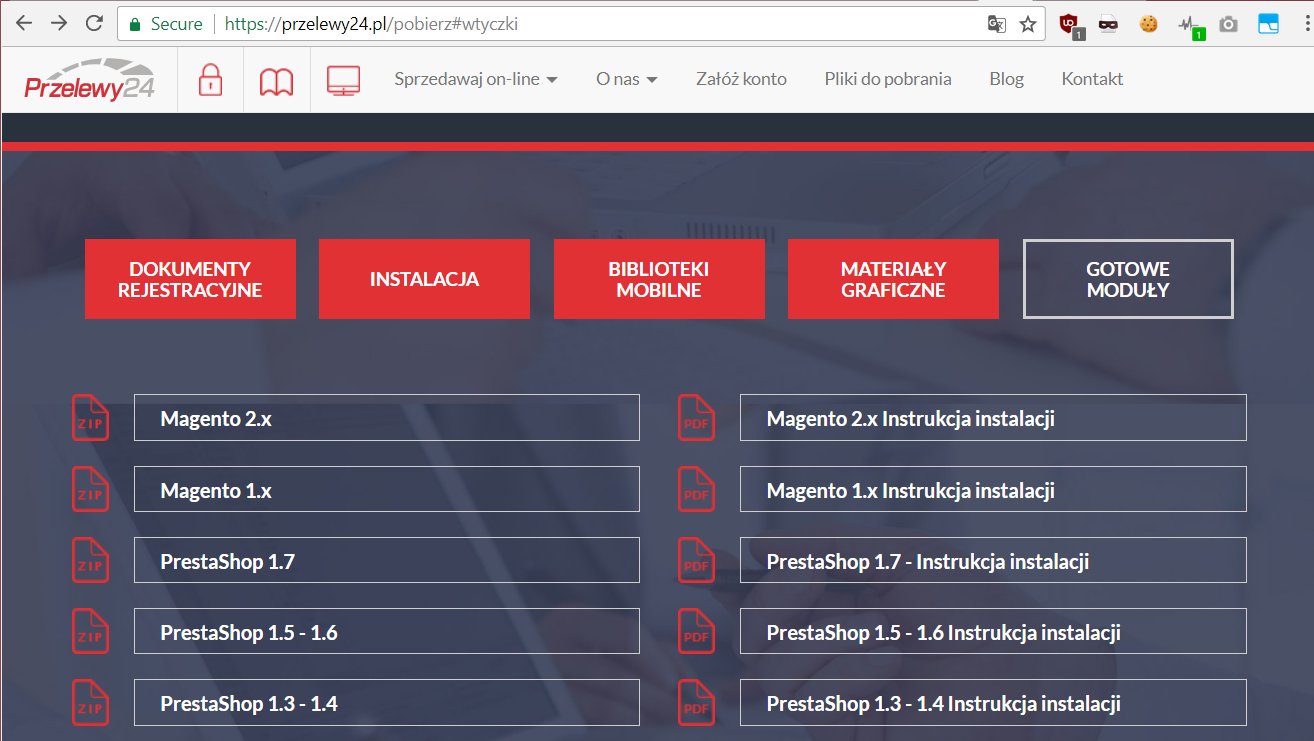This screenshot has height=741, width=1314.
Task: Expand the O nas dropdown menu
Action: click(x=627, y=79)
